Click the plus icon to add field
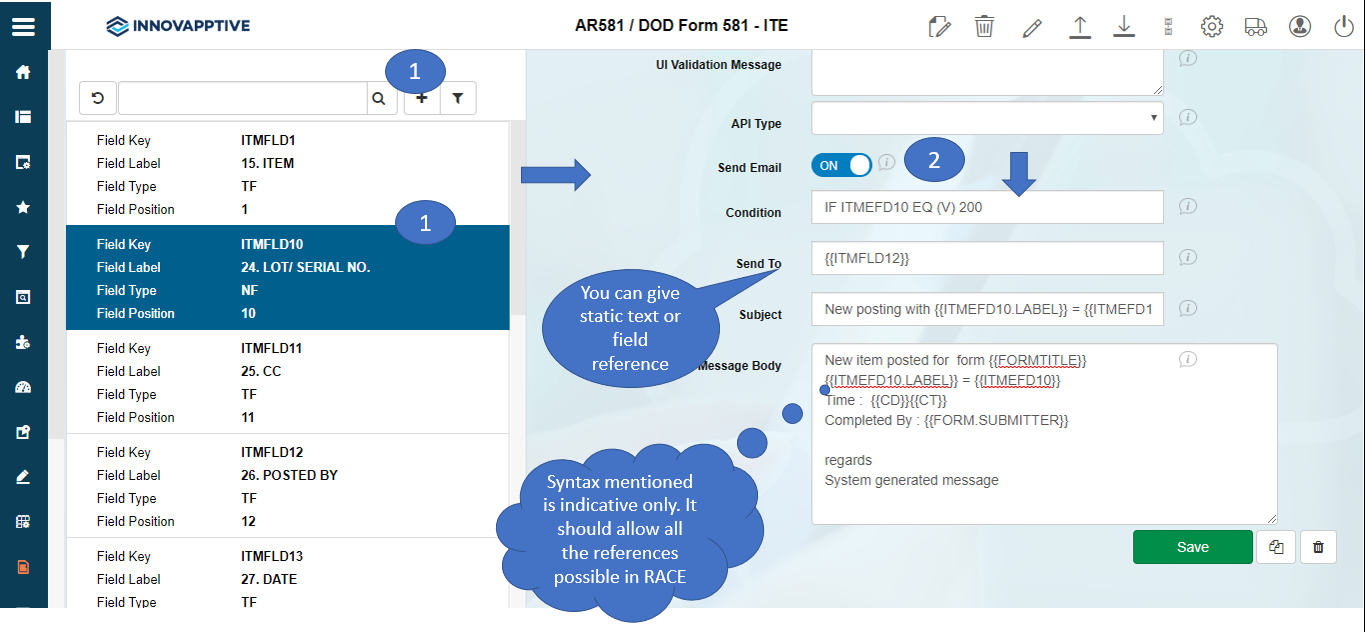The height and width of the screenshot is (632, 1366). pos(421,98)
